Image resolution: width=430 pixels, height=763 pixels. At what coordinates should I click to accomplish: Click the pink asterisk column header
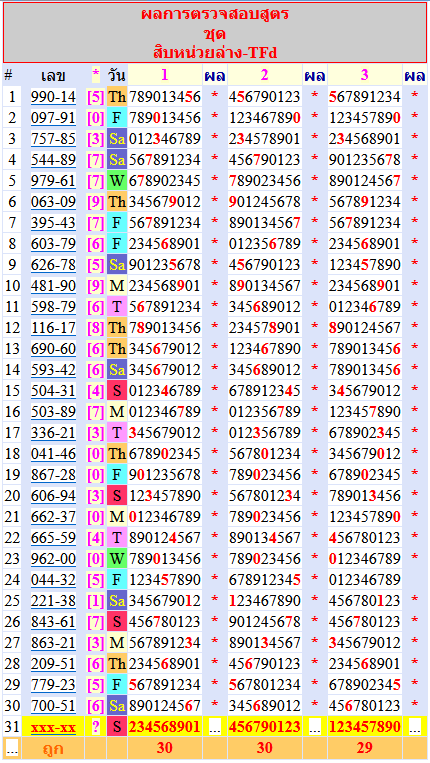point(96,75)
